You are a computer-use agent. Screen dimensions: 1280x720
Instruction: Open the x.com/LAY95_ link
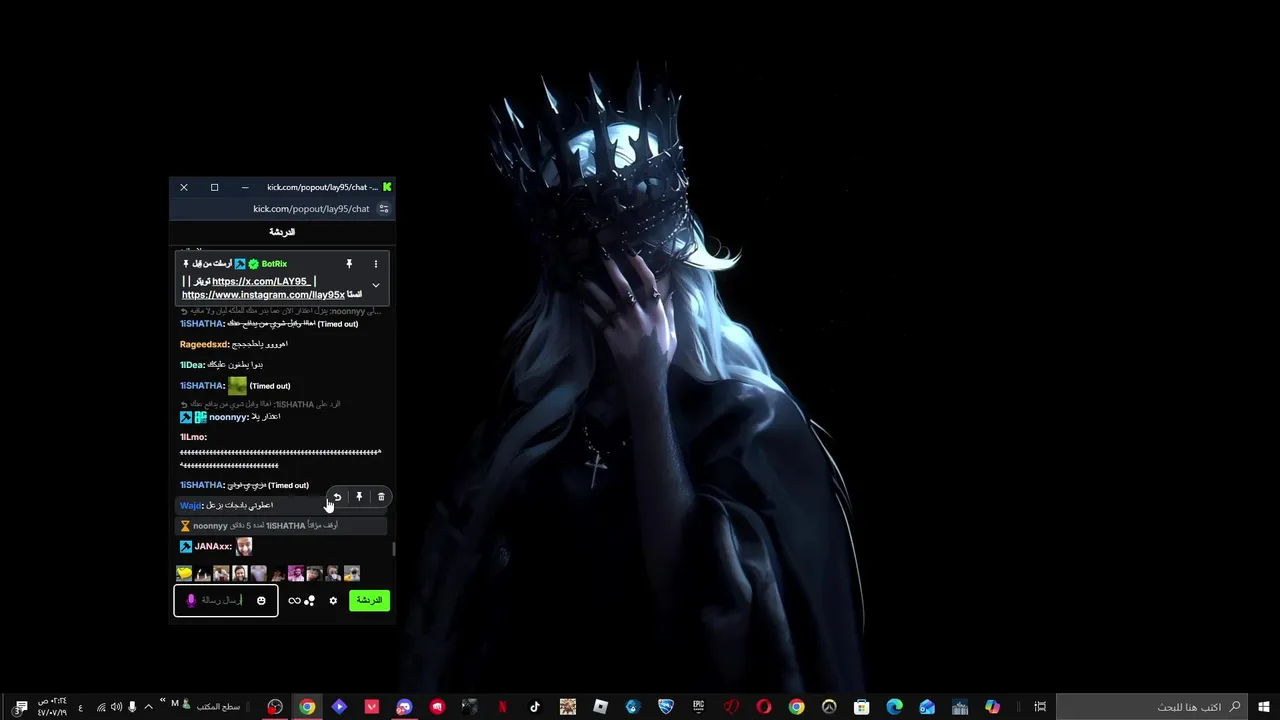click(261, 281)
